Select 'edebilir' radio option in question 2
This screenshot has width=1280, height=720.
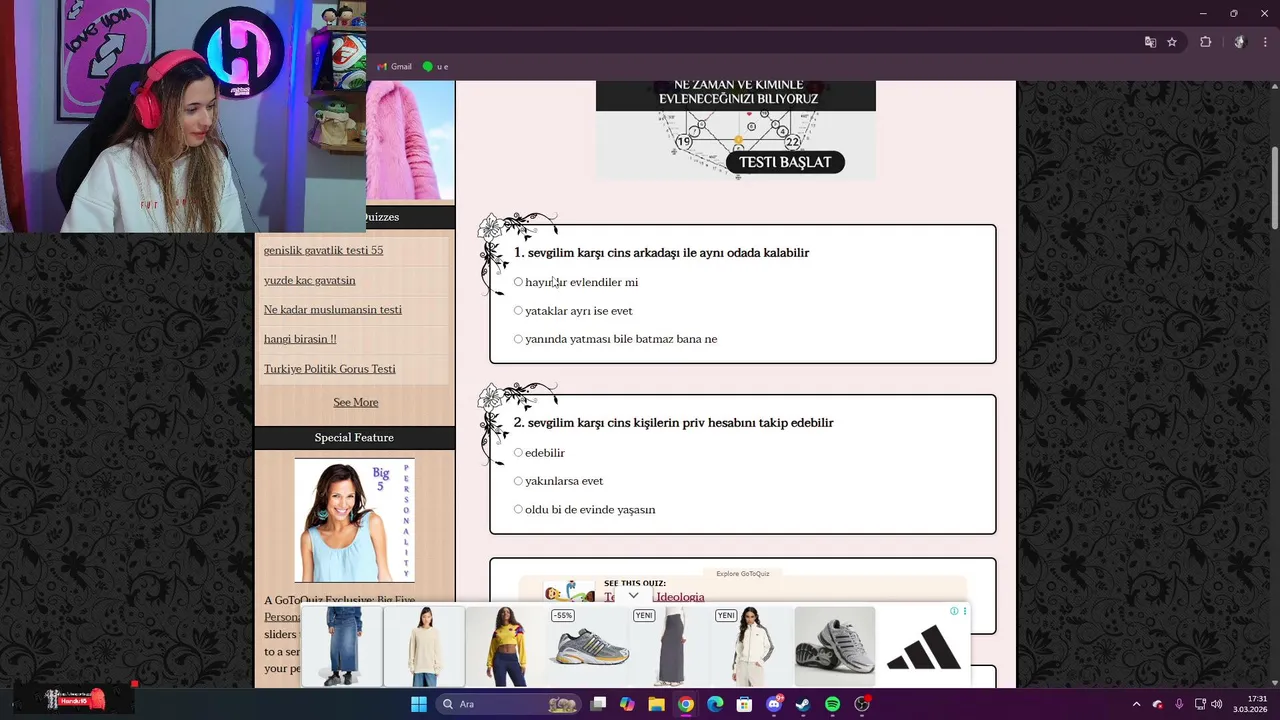click(518, 452)
